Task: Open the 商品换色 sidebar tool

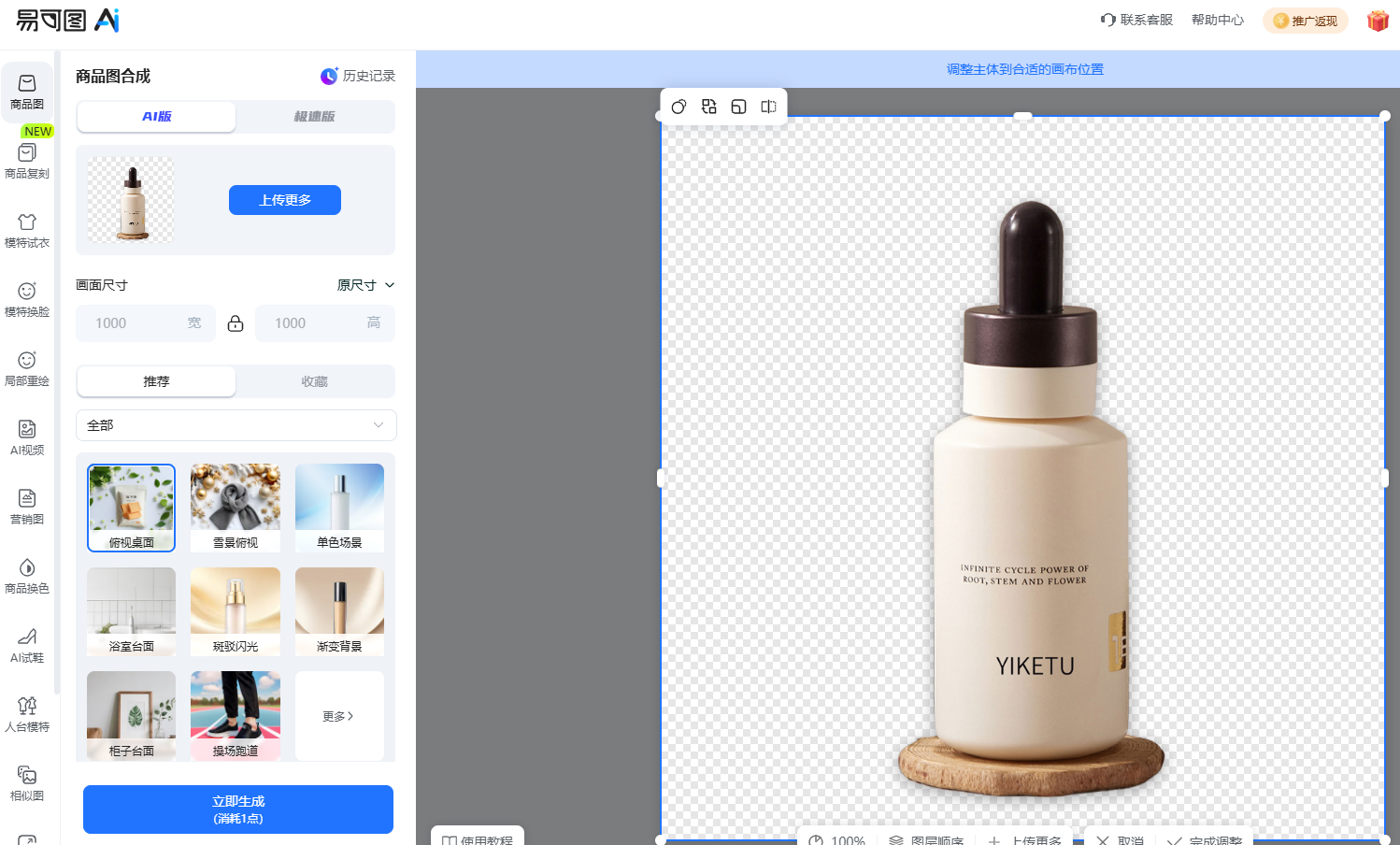Action: [27, 576]
